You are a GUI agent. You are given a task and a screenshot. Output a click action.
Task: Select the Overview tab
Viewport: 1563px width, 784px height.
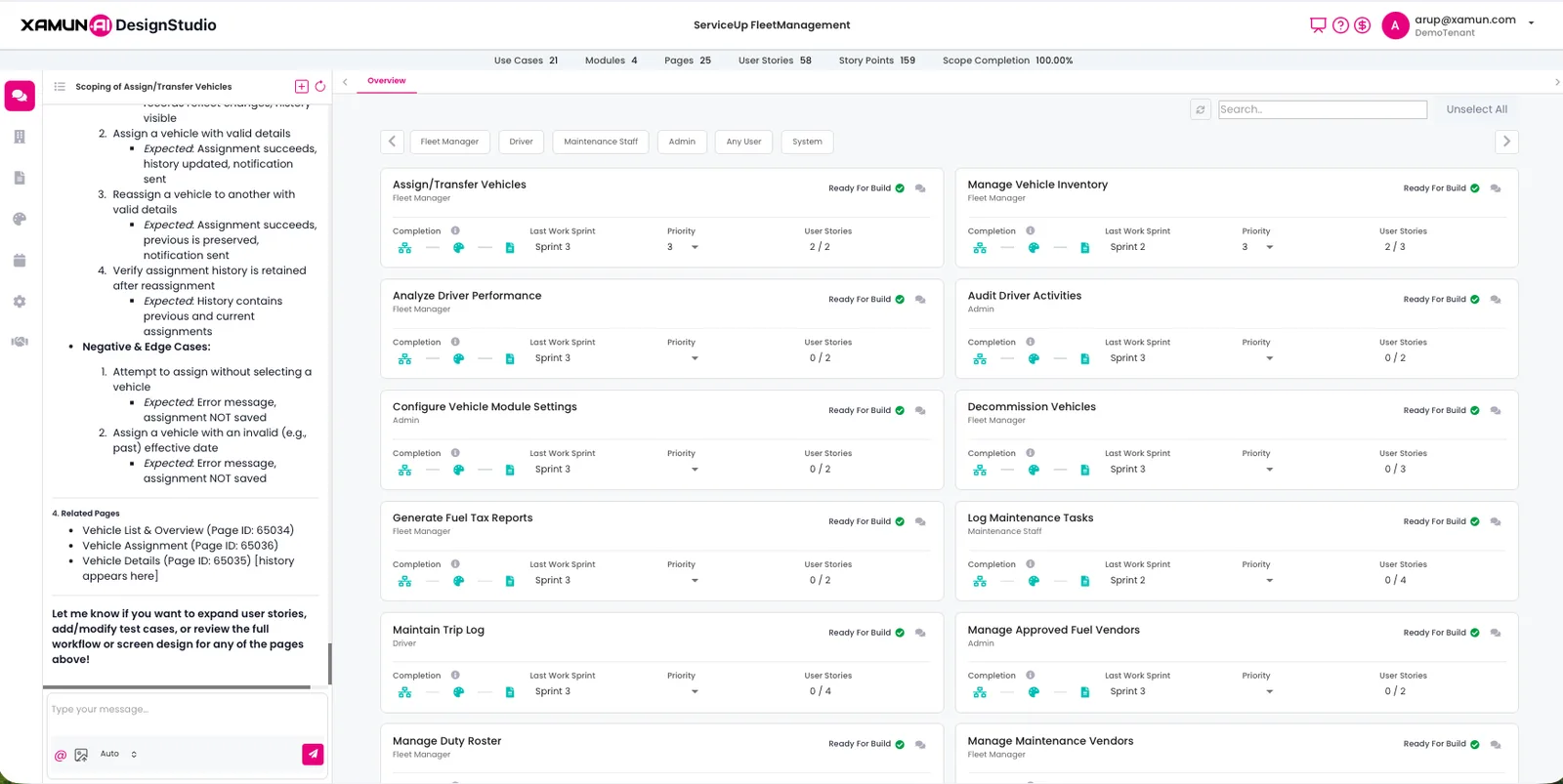(387, 81)
